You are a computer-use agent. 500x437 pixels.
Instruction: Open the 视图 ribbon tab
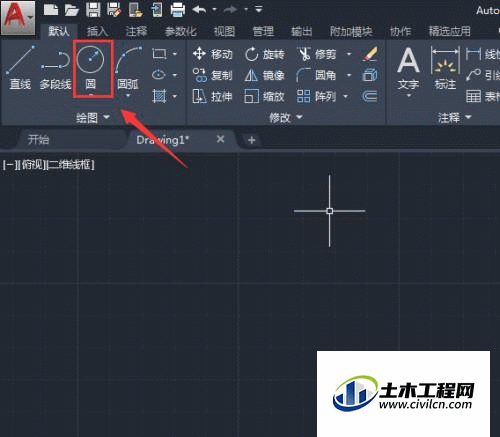click(x=224, y=31)
